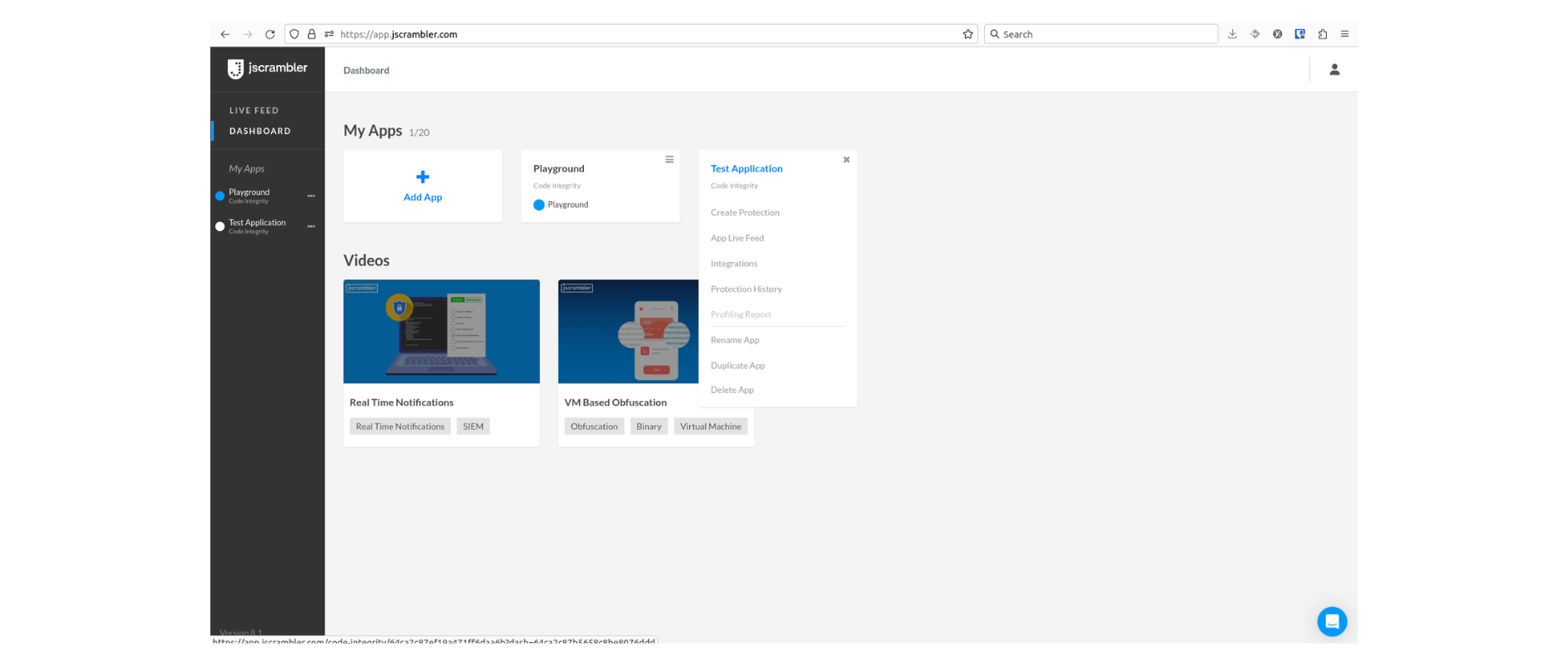Open the tracking protection shield icon

tap(294, 34)
